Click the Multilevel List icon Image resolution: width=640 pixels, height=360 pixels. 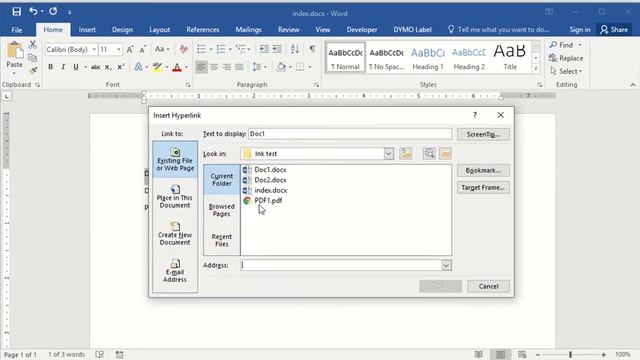coord(241,49)
